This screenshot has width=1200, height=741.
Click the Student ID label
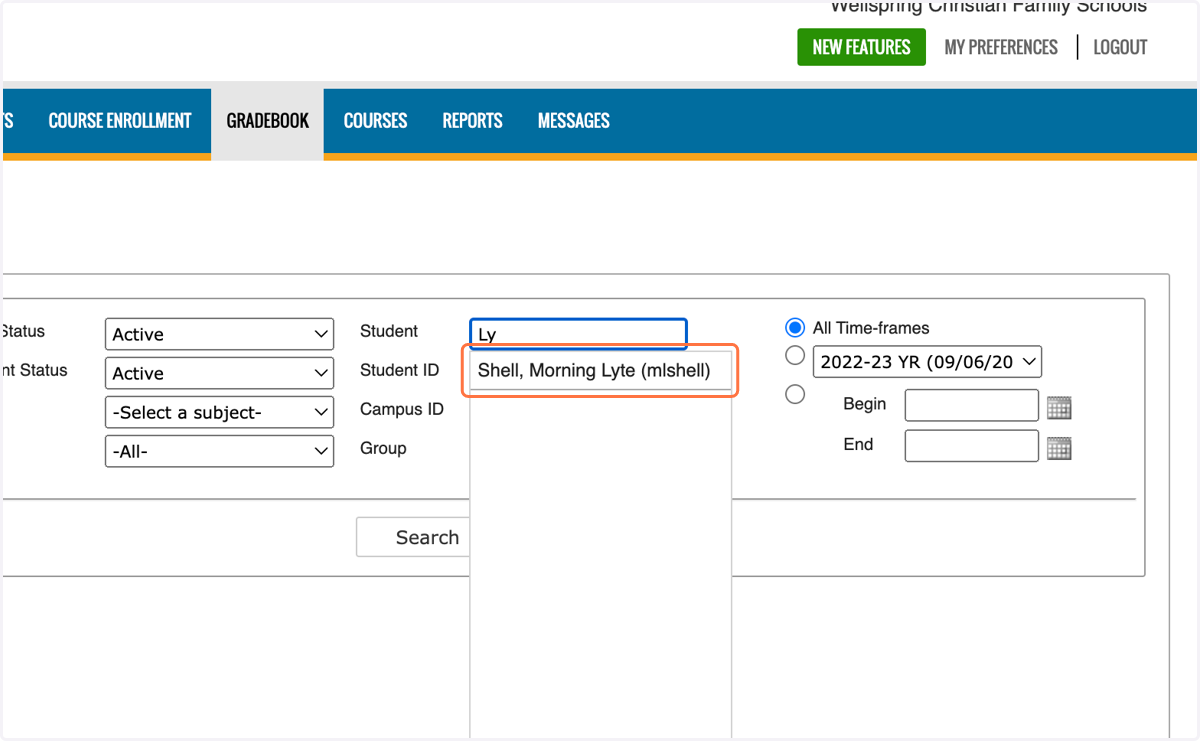click(400, 370)
